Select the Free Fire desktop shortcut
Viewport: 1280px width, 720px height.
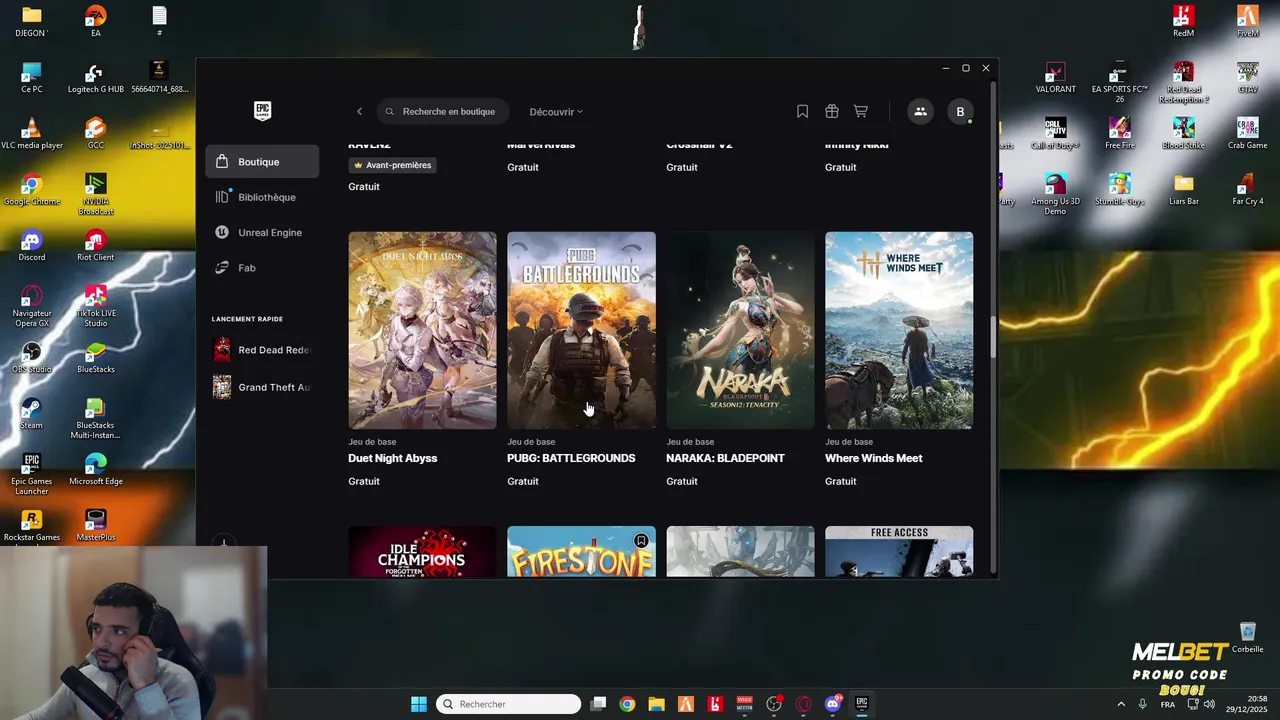(x=1119, y=135)
